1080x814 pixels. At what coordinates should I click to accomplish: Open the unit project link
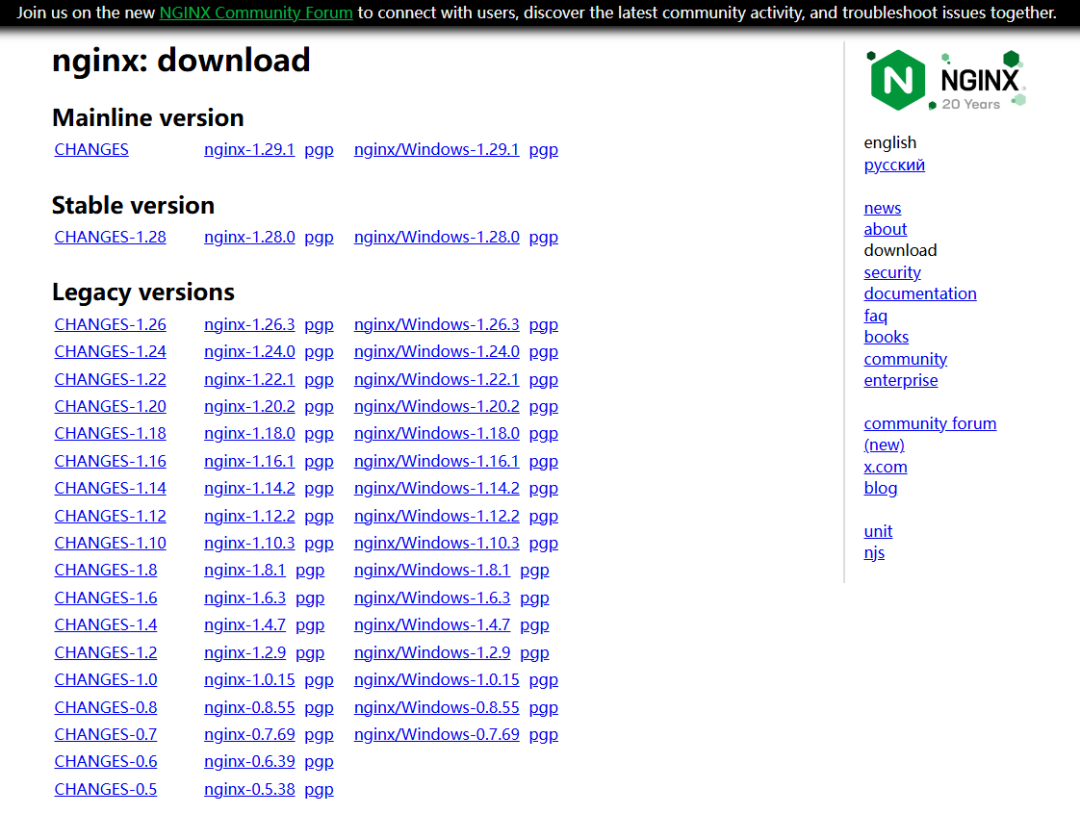[877, 530]
